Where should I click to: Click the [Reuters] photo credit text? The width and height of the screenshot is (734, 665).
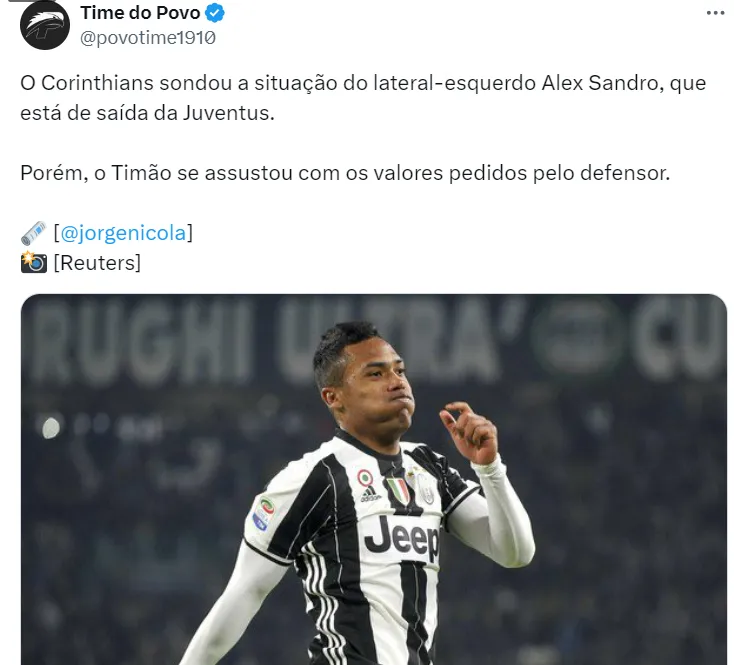[x=97, y=263]
